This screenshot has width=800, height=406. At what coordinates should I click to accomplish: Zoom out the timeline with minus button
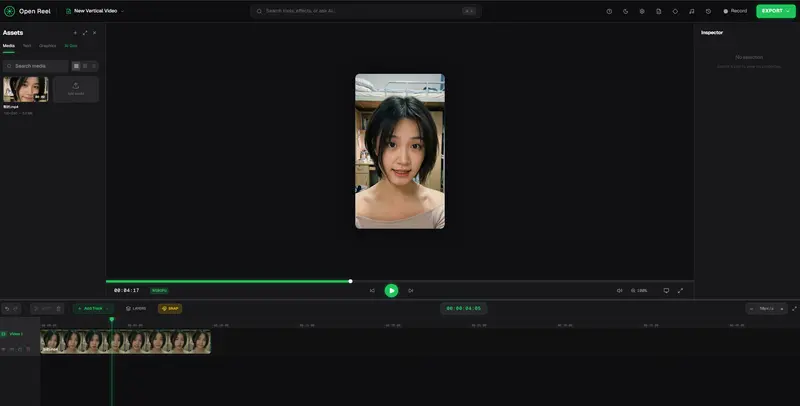click(751, 309)
